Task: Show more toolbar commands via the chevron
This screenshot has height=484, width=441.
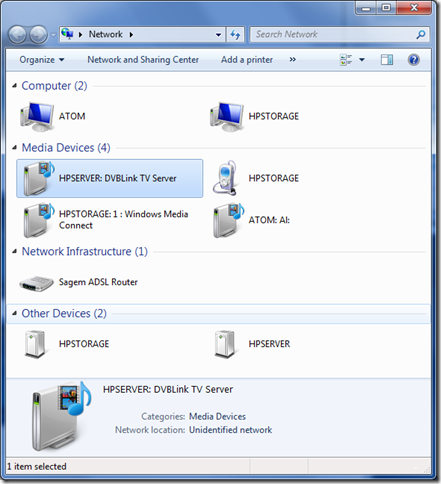Action: tap(292, 60)
